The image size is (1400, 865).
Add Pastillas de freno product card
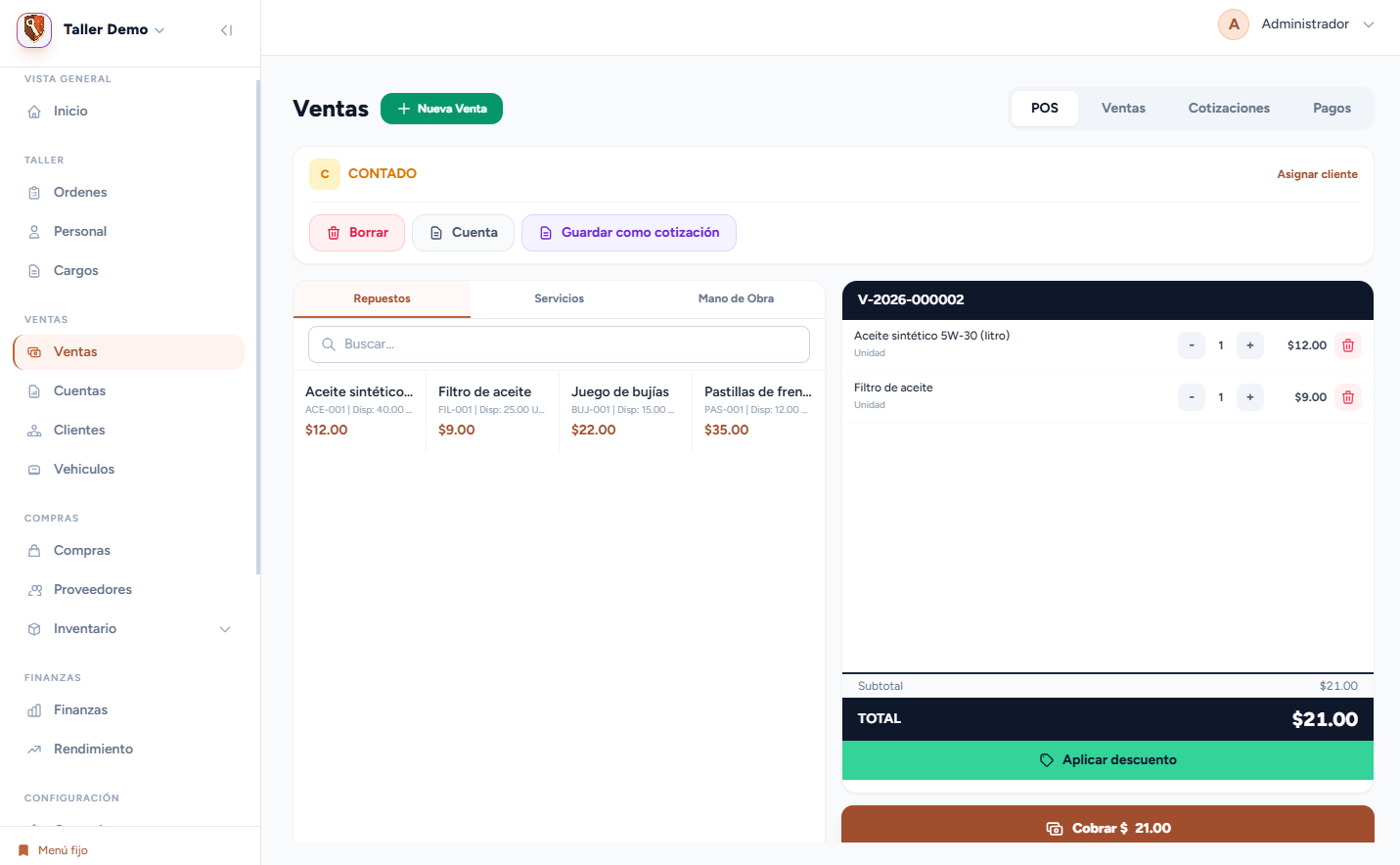pyautogui.click(x=758, y=411)
